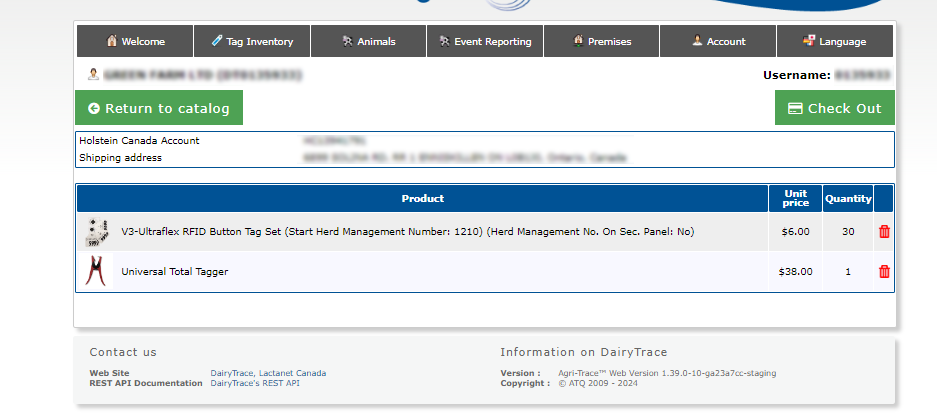
Task: Open the DairyTrace, Lactanet Canada link
Action: pos(268,373)
